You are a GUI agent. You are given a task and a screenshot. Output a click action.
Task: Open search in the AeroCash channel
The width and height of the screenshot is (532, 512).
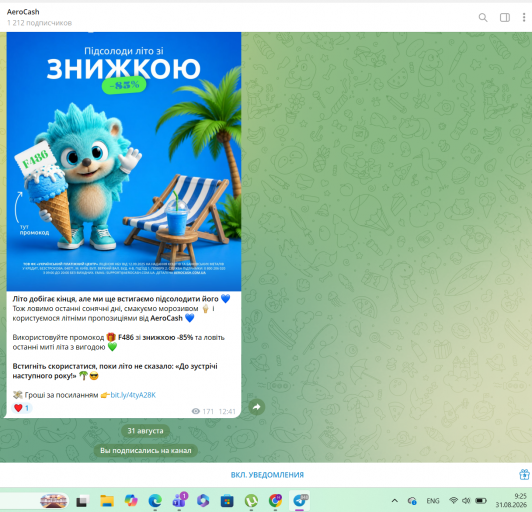[x=483, y=17]
